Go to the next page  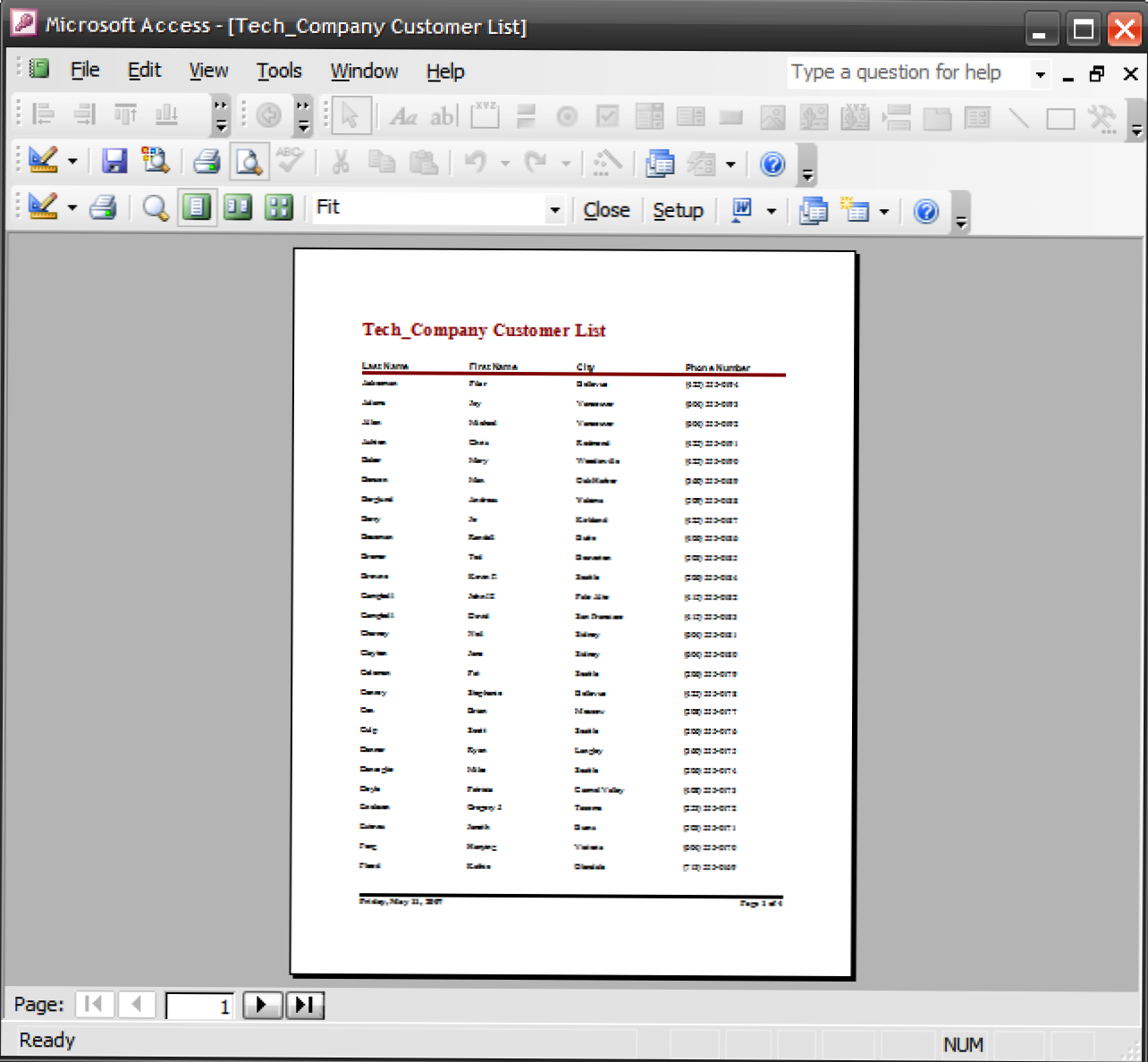pyautogui.click(x=262, y=1005)
